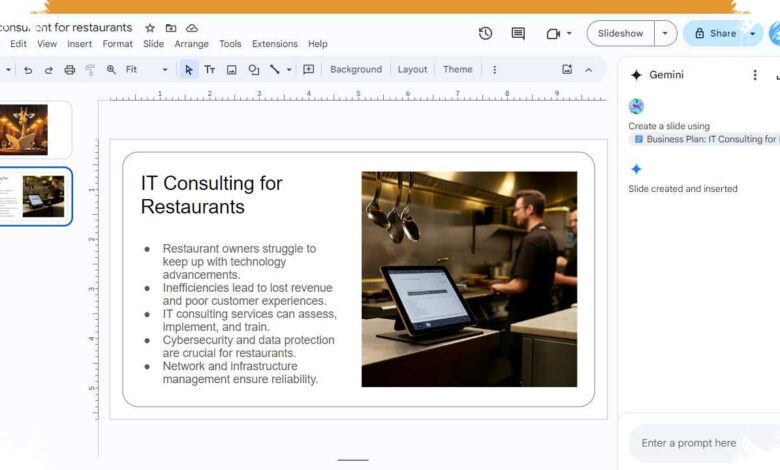Check cloud save status icon
This screenshot has width=780, height=470.
(x=192, y=28)
